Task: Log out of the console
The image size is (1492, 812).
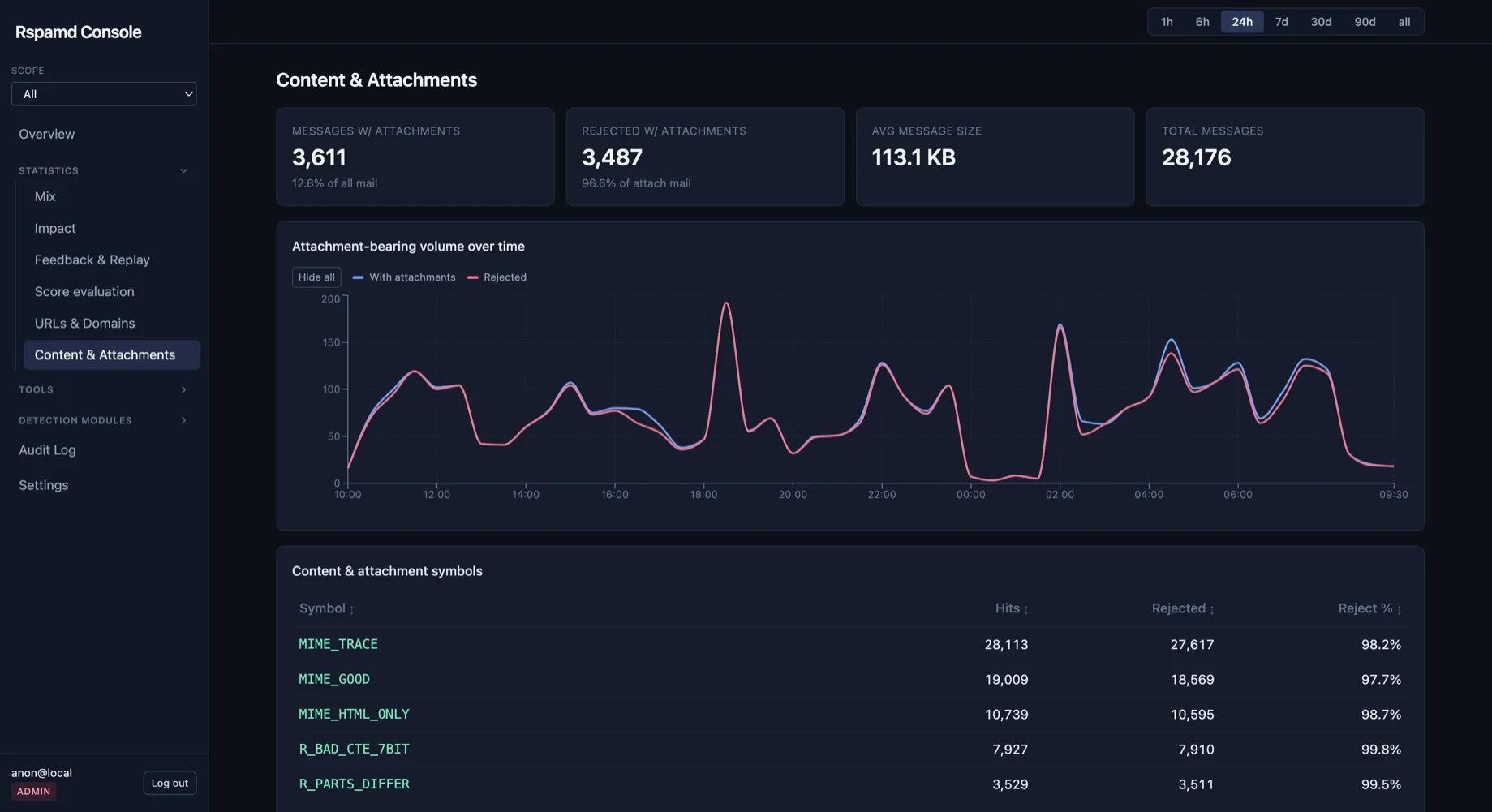Action: tap(170, 784)
